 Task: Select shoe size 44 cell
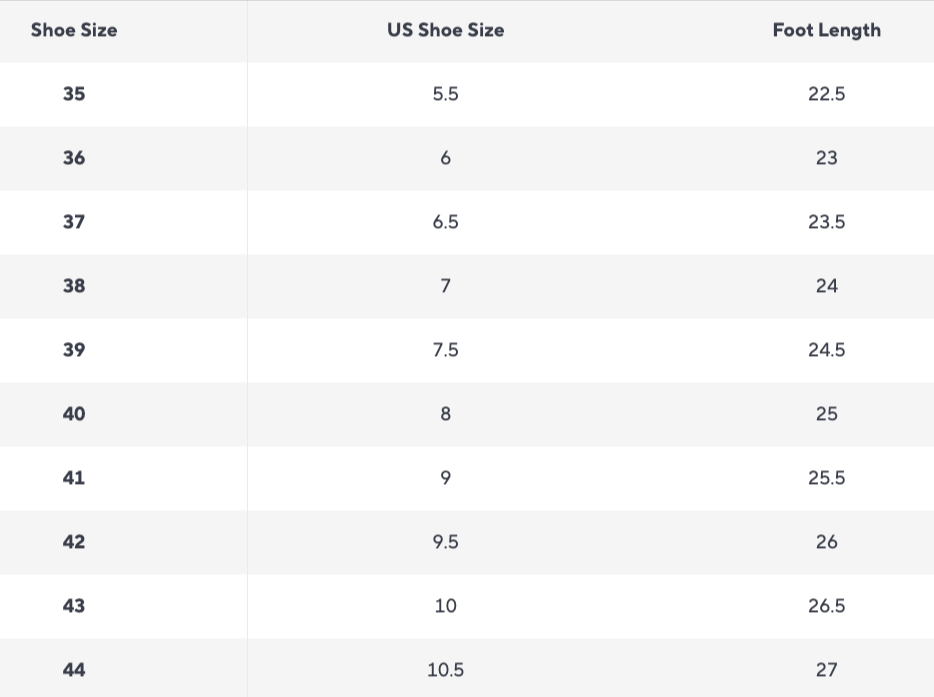(x=74, y=670)
